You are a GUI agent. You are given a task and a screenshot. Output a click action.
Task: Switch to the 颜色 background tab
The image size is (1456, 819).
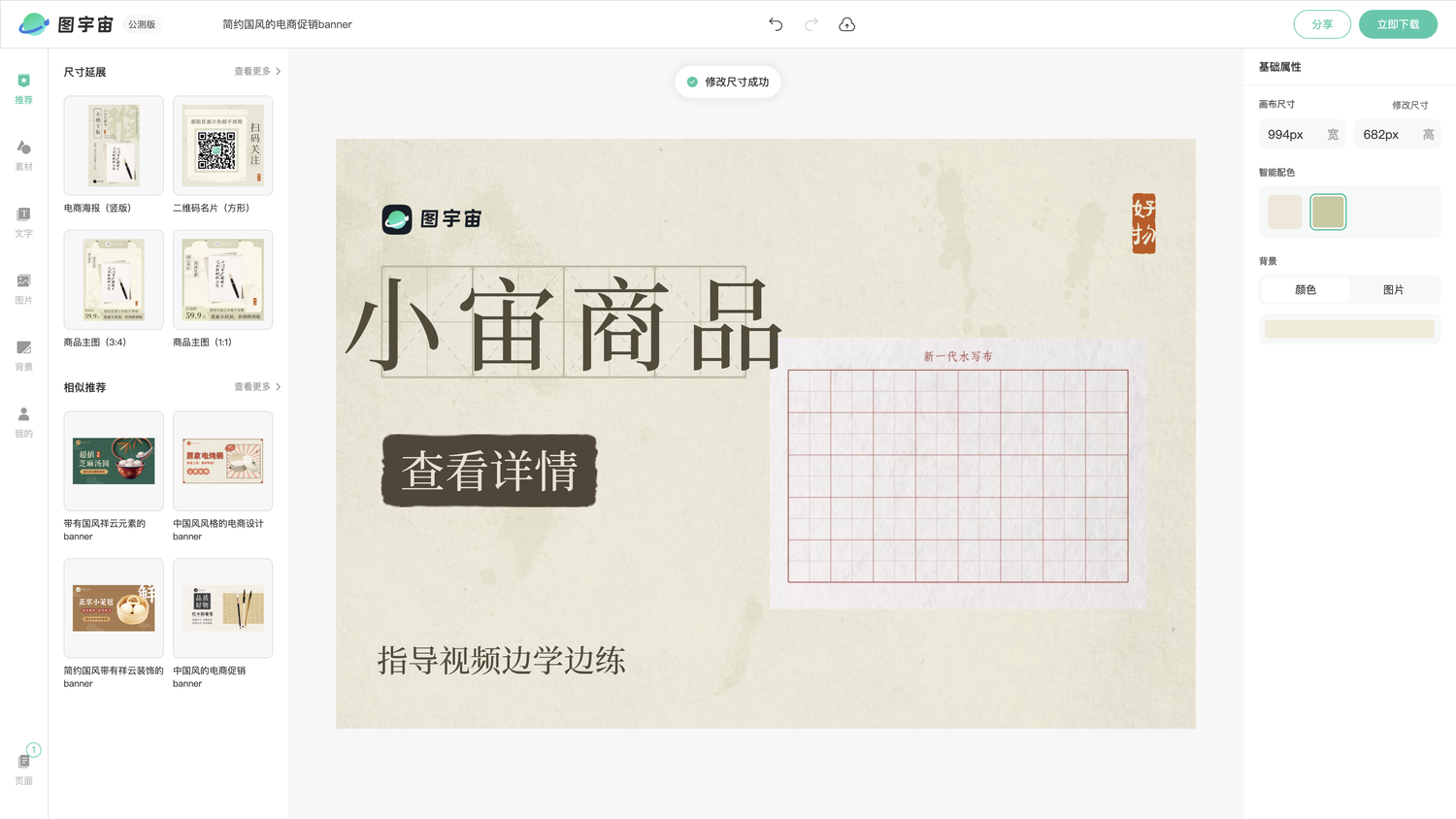[x=1306, y=290]
